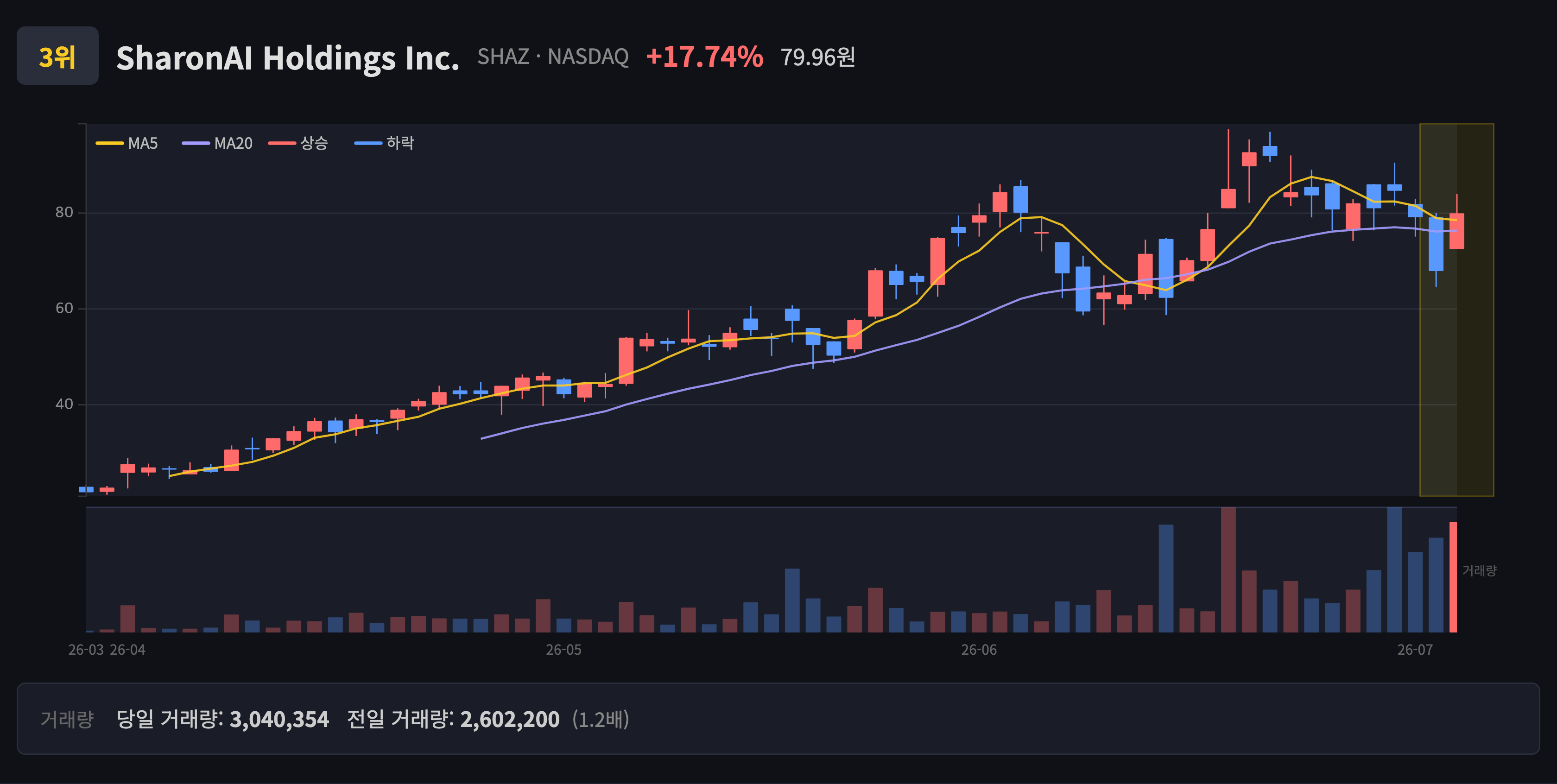Image resolution: width=1557 pixels, height=784 pixels.
Task: Click the 거래량 heading in bottom panel
Action: point(67,719)
